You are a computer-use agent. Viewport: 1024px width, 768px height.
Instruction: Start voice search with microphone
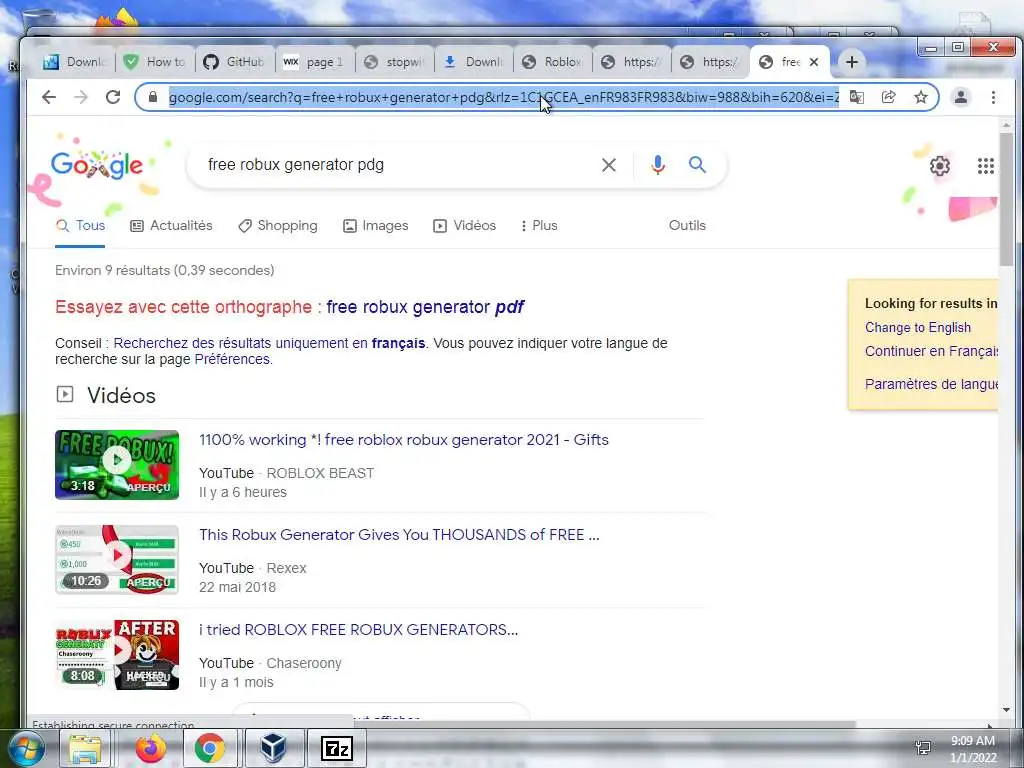658,165
